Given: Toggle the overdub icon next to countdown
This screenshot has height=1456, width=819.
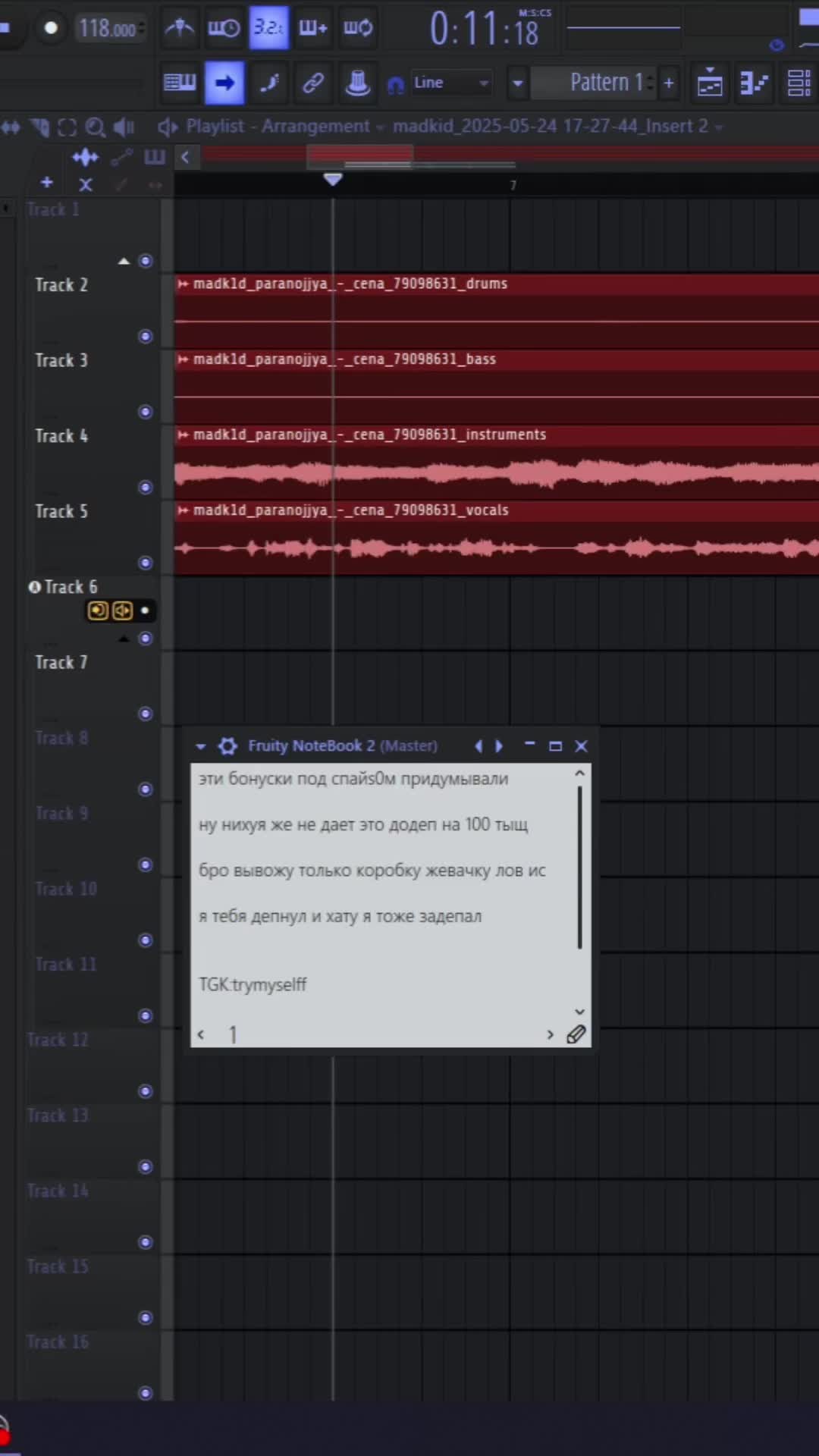Looking at the screenshot, I should (x=313, y=28).
